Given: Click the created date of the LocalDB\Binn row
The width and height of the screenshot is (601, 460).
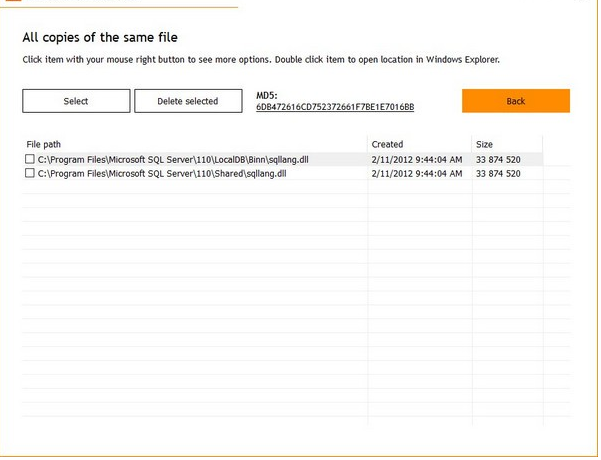Looking at the screenshot, I should coord(417,160).
